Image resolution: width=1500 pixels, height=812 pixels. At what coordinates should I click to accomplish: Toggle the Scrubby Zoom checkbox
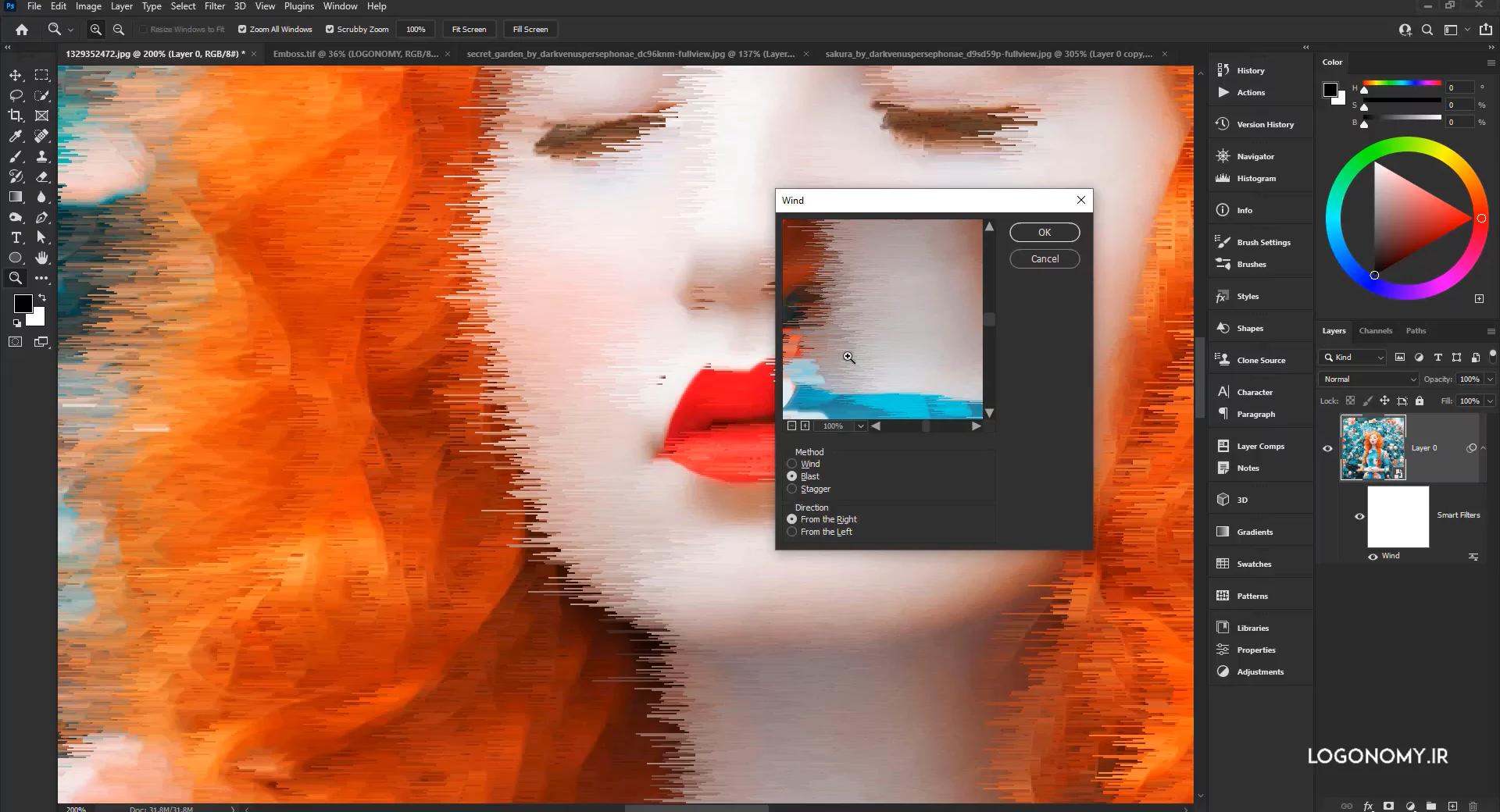click(330, 30)
